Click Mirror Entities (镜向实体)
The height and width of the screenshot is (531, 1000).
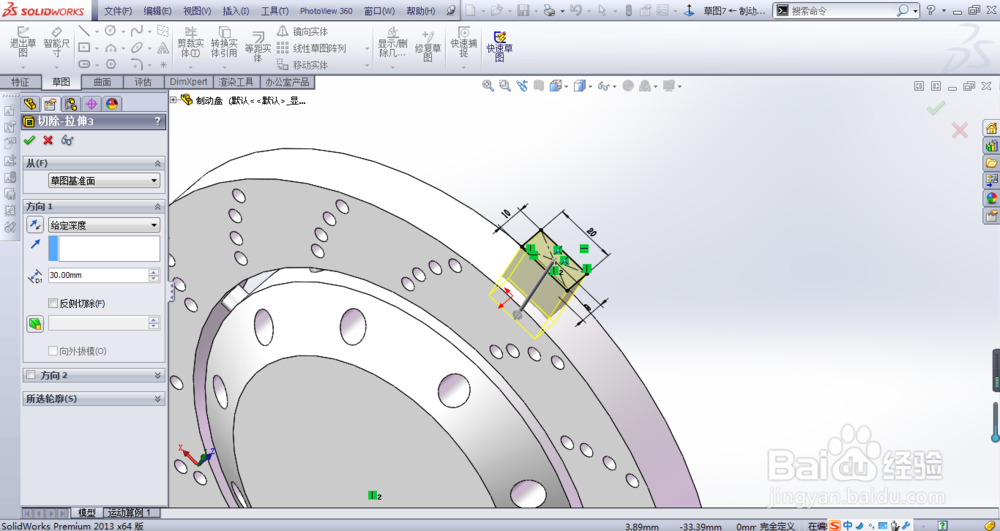(303, 31)
